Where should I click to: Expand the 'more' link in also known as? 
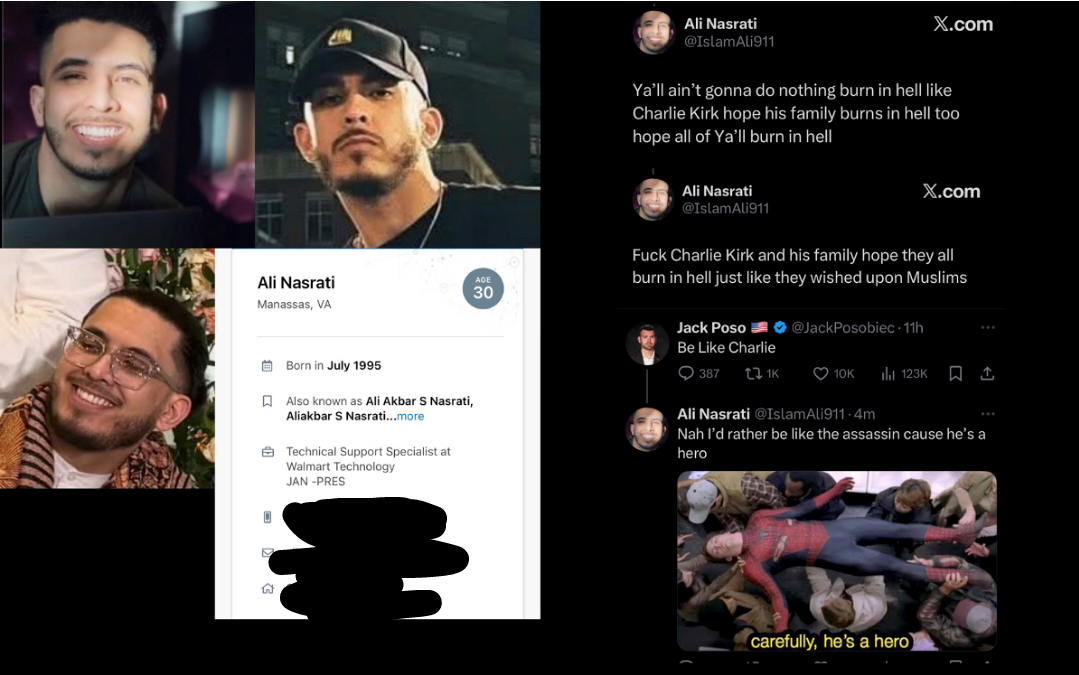click(x=410, y=416)
